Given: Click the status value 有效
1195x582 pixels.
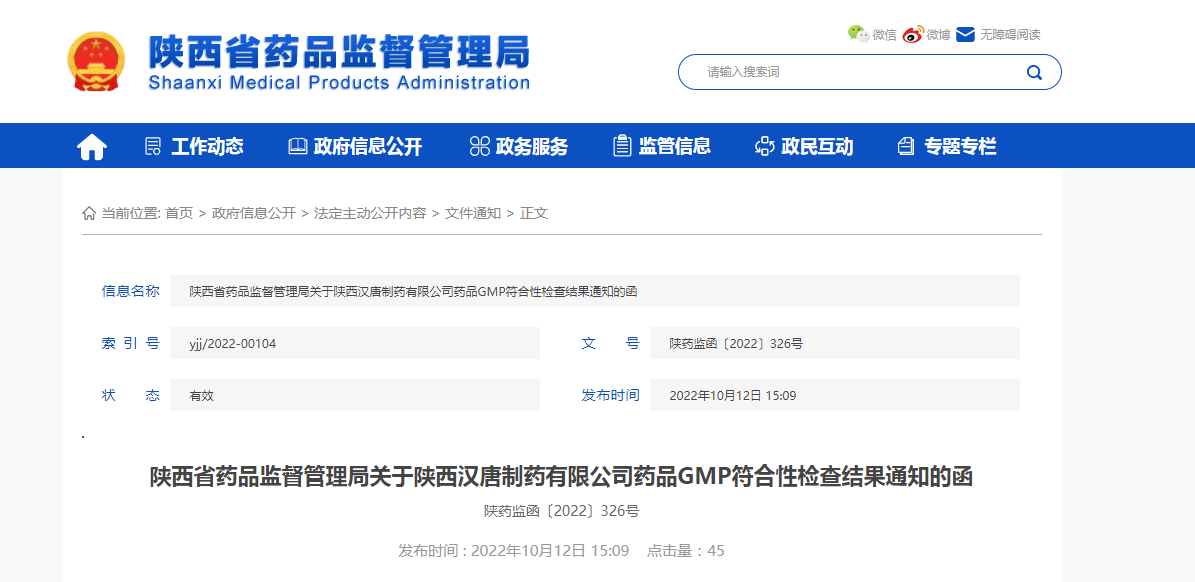Looking at the screenshot, I should (x=355, y=395).
